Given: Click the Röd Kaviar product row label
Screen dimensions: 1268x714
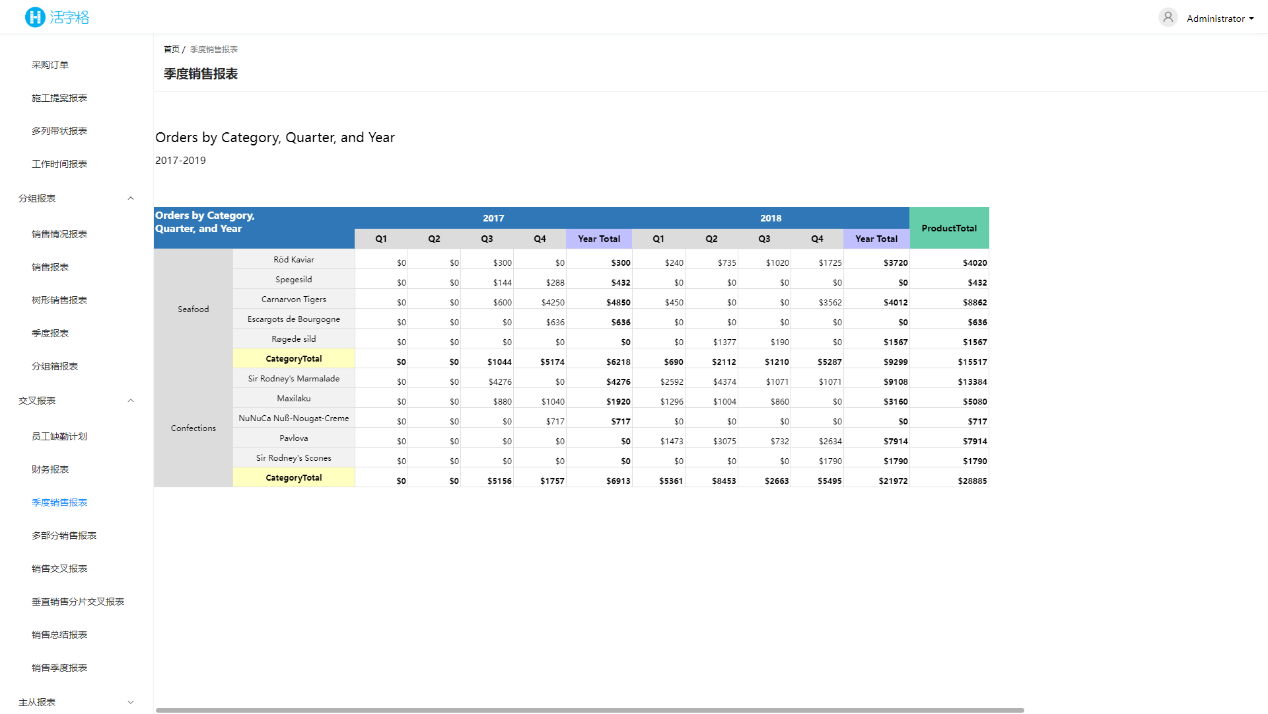Looking at the screenshot, I should [x=294, y=260].
